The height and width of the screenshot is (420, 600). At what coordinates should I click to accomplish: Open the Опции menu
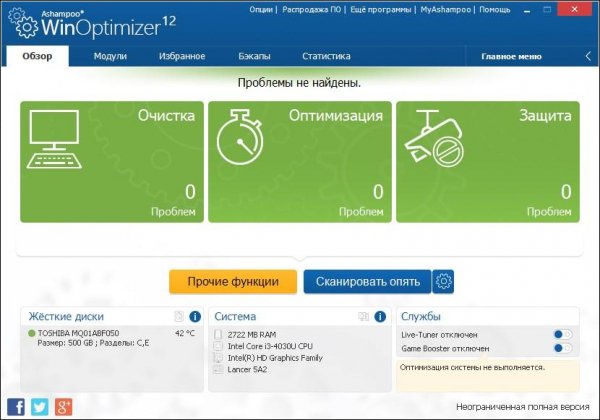(x=261, y=10)
